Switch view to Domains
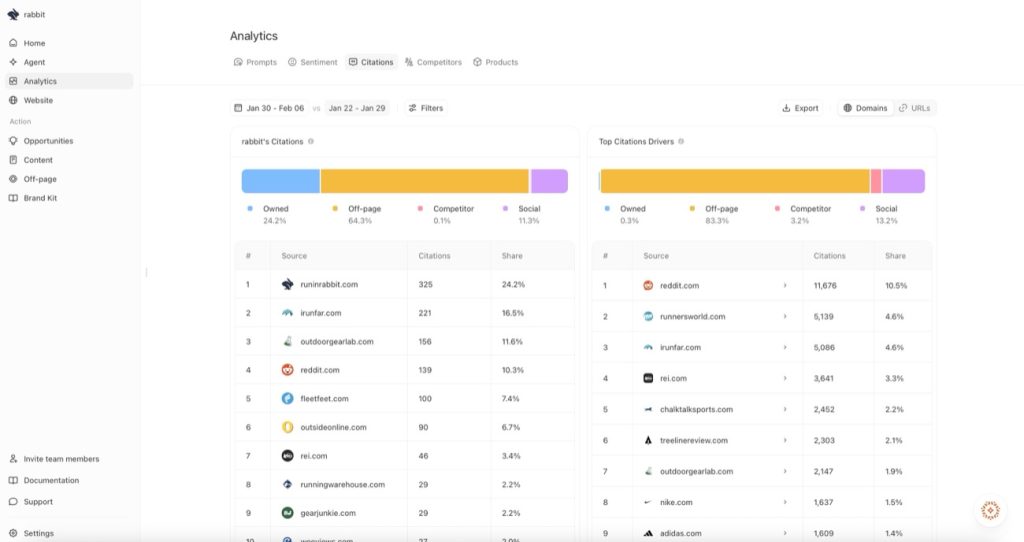This screenshot has width=1024, height=542. coord(865,108)
